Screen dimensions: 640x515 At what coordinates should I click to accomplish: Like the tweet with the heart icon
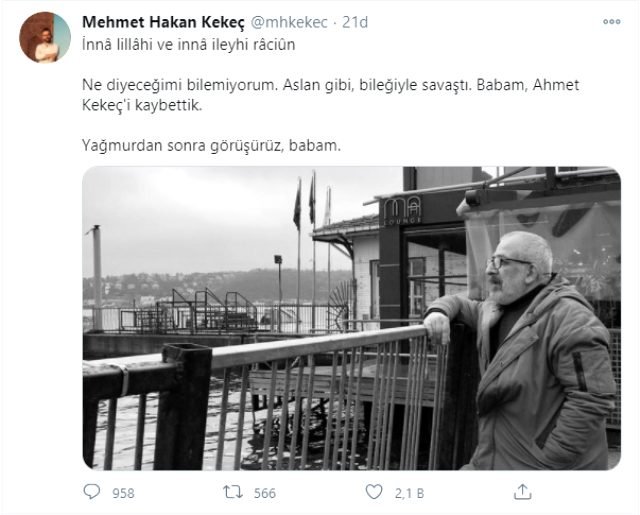coord(374,492)
